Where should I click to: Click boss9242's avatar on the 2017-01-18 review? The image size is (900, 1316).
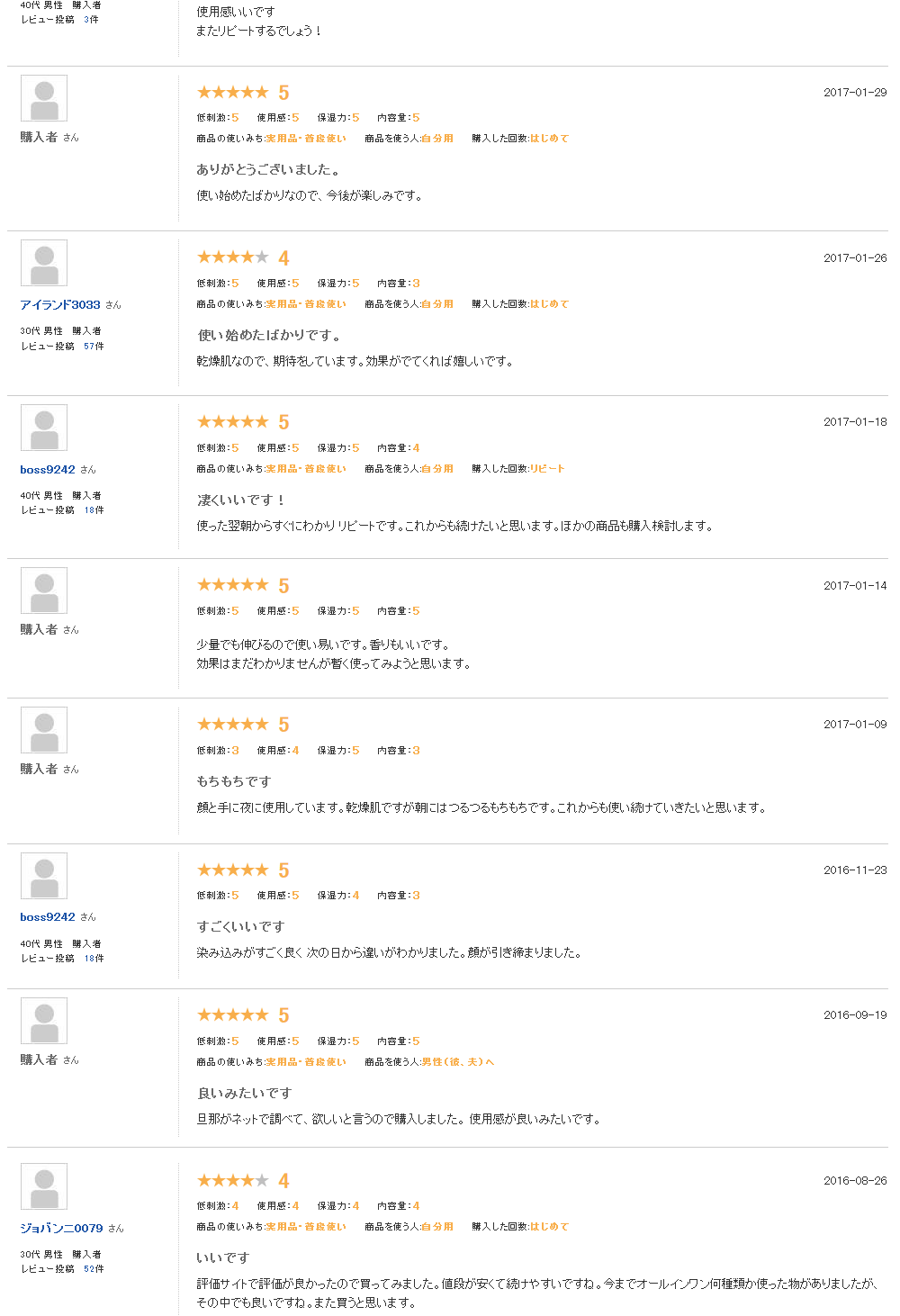[44, 428]
